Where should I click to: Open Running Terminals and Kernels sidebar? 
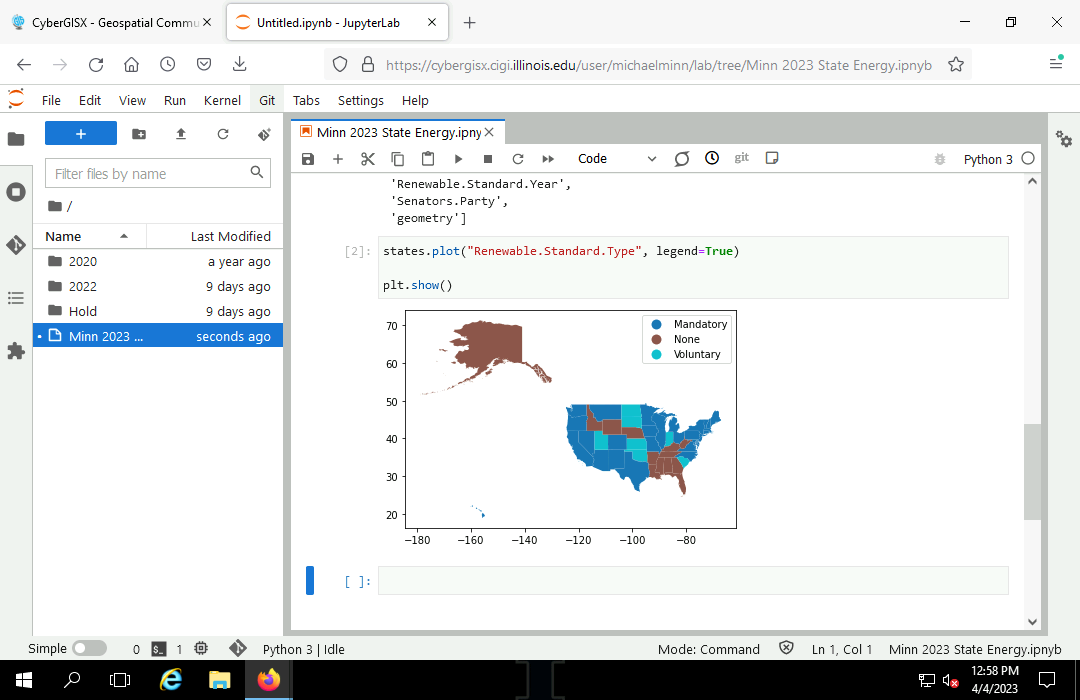[x=16, y=192]
